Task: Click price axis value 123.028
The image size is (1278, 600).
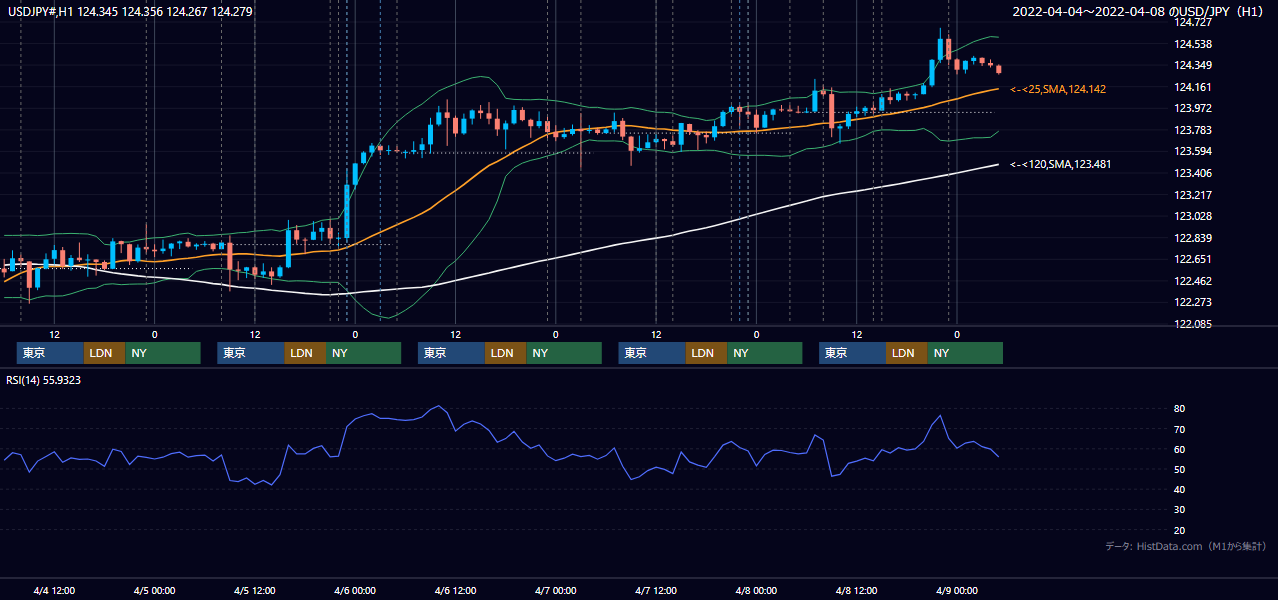Action: click(x=1192, y=216)
